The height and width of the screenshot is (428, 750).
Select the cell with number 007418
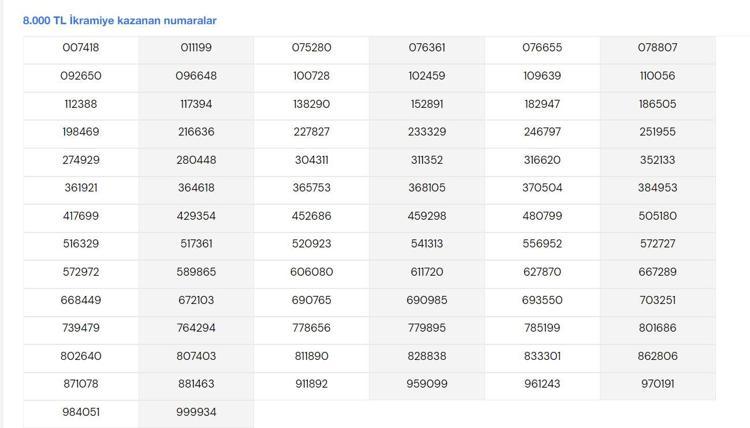click(81, 48)
